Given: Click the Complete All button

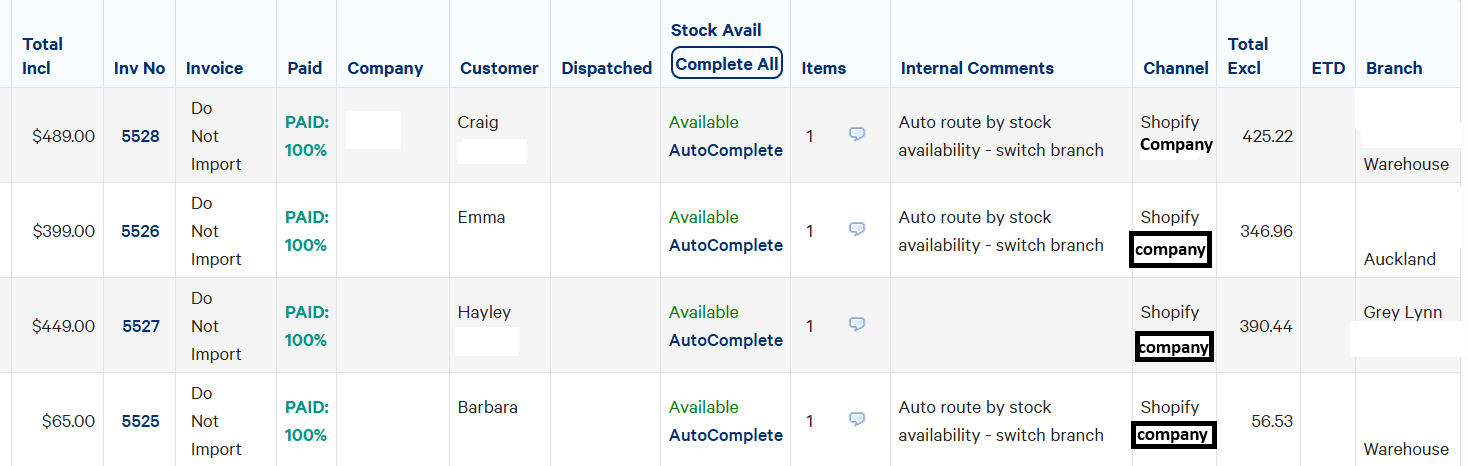Looking at the screenshot, I should coord(726,64).
